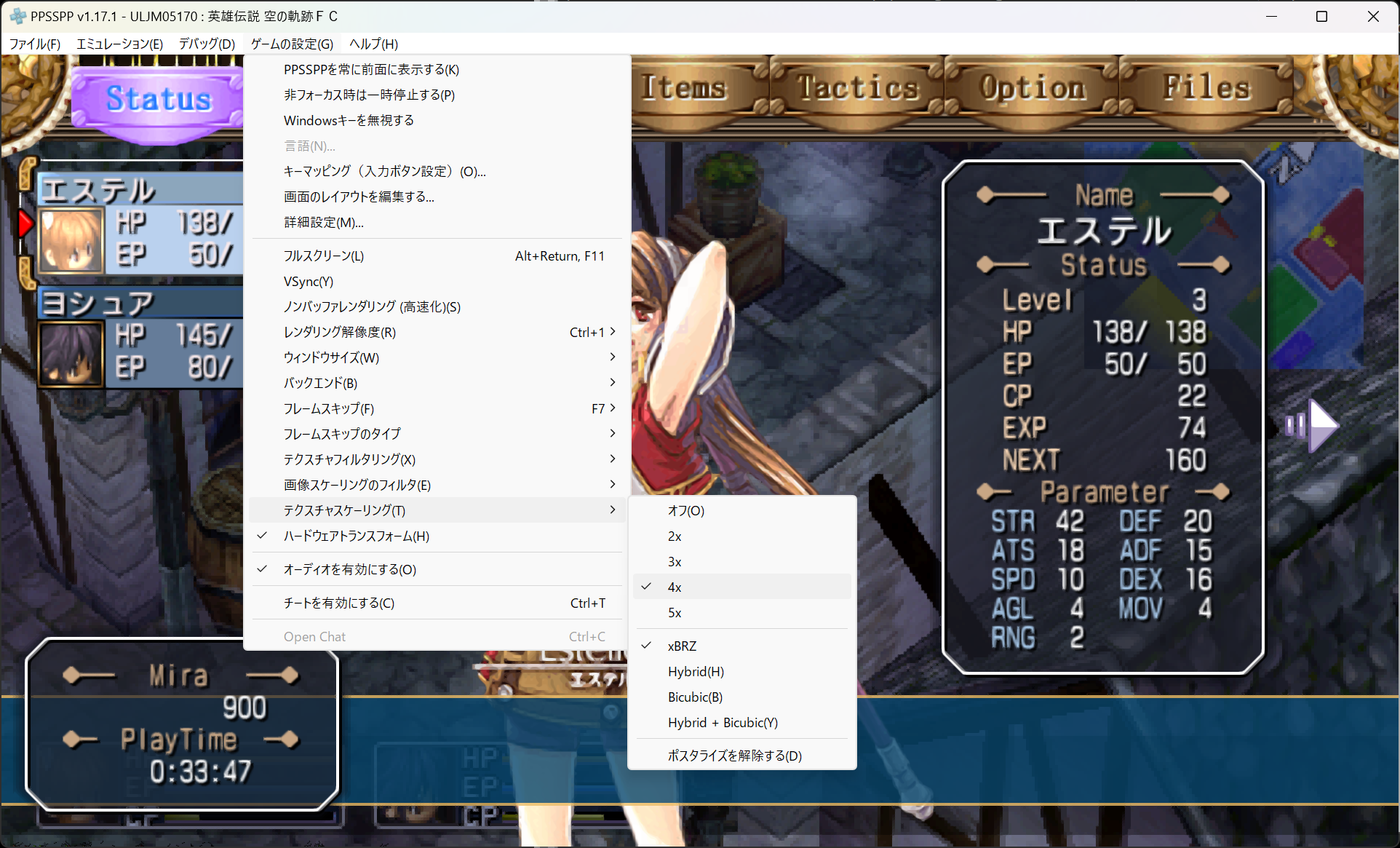Open the Status game menu tab
Image resolution: width=1400 pixels, height=848 pixels.
(159, 100)
